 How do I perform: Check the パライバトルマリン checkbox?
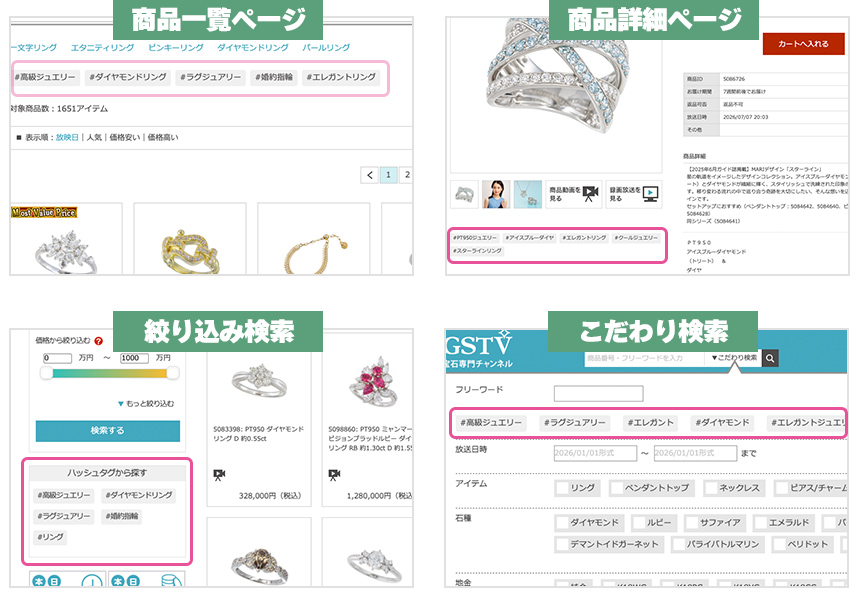click(679, 545)
